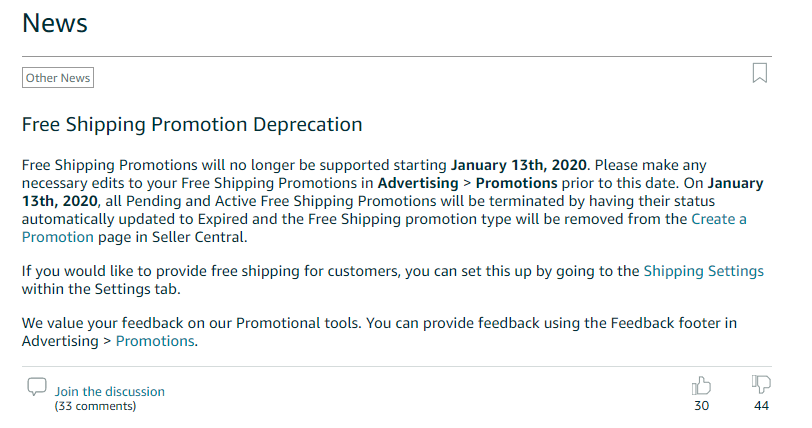Click the News page heading

pos(55,23)
